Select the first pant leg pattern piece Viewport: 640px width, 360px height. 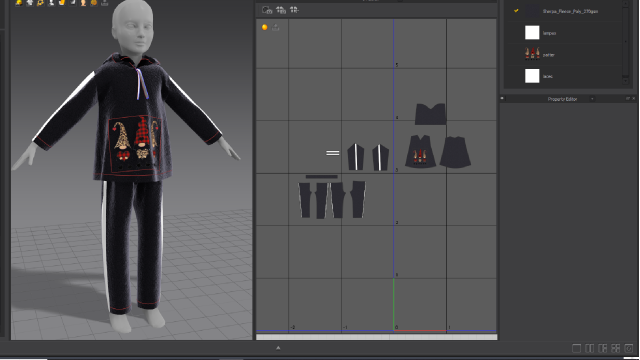(305, 200)
